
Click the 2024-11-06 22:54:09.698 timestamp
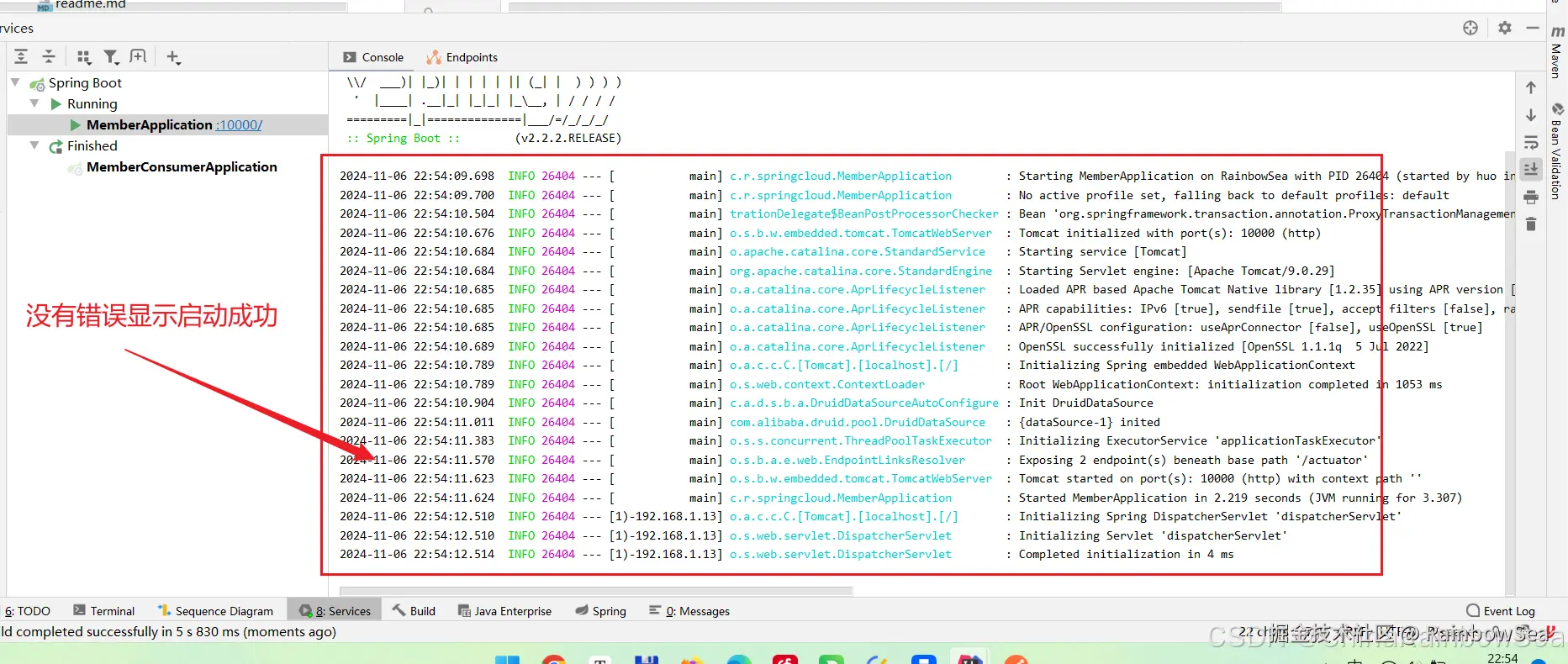417,176
